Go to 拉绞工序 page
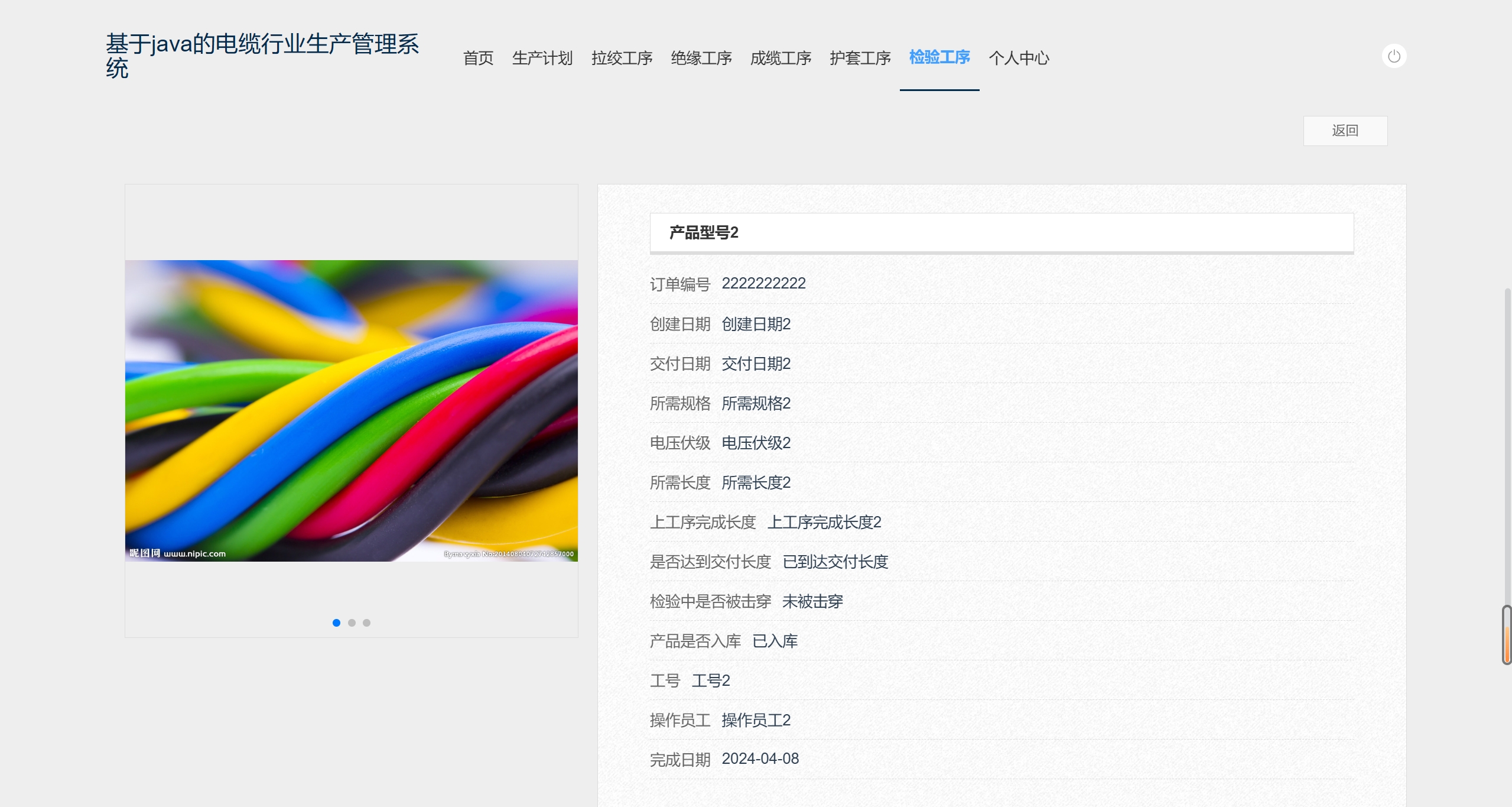Image resolution: width=1512 pixels, height=807 pixels. 622,58
